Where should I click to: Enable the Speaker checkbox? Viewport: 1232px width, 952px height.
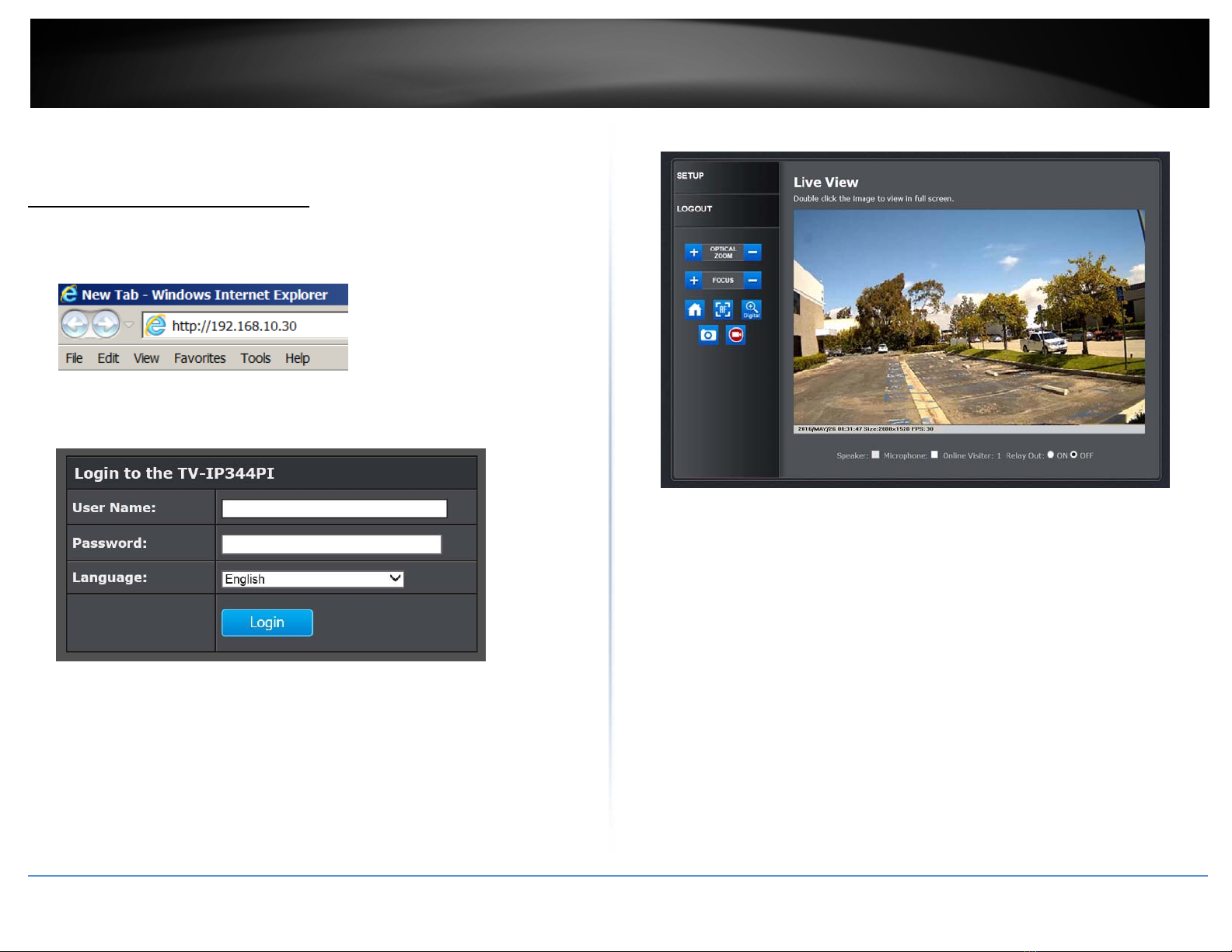[875, 455]
